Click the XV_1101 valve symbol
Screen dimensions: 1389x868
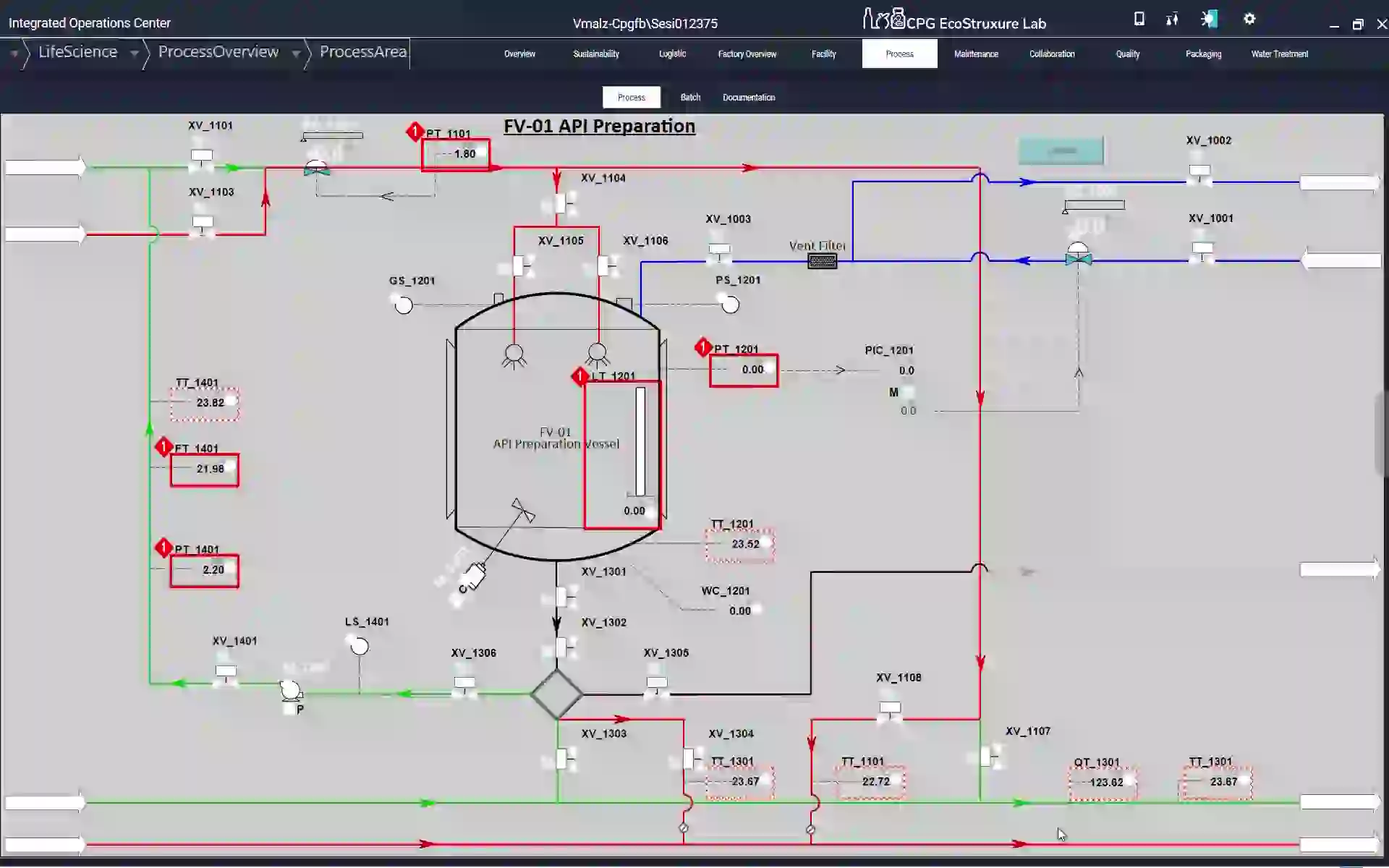(202, 161)
